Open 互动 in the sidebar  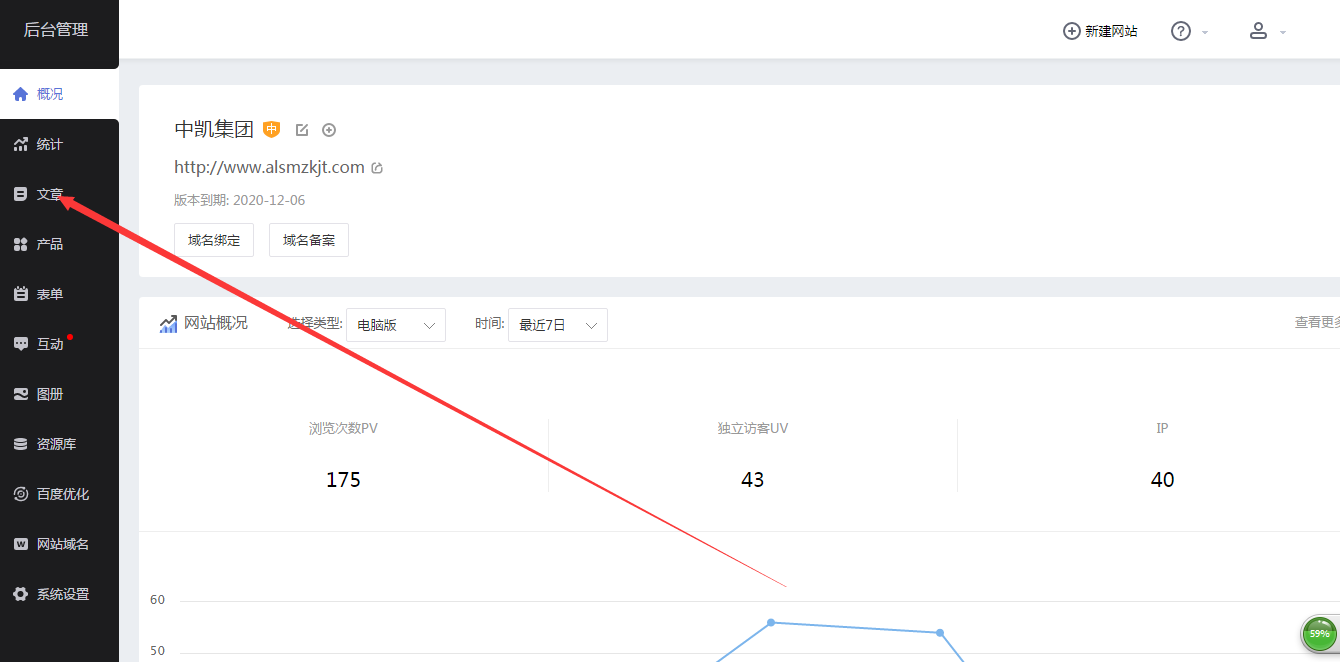[50, 344]
